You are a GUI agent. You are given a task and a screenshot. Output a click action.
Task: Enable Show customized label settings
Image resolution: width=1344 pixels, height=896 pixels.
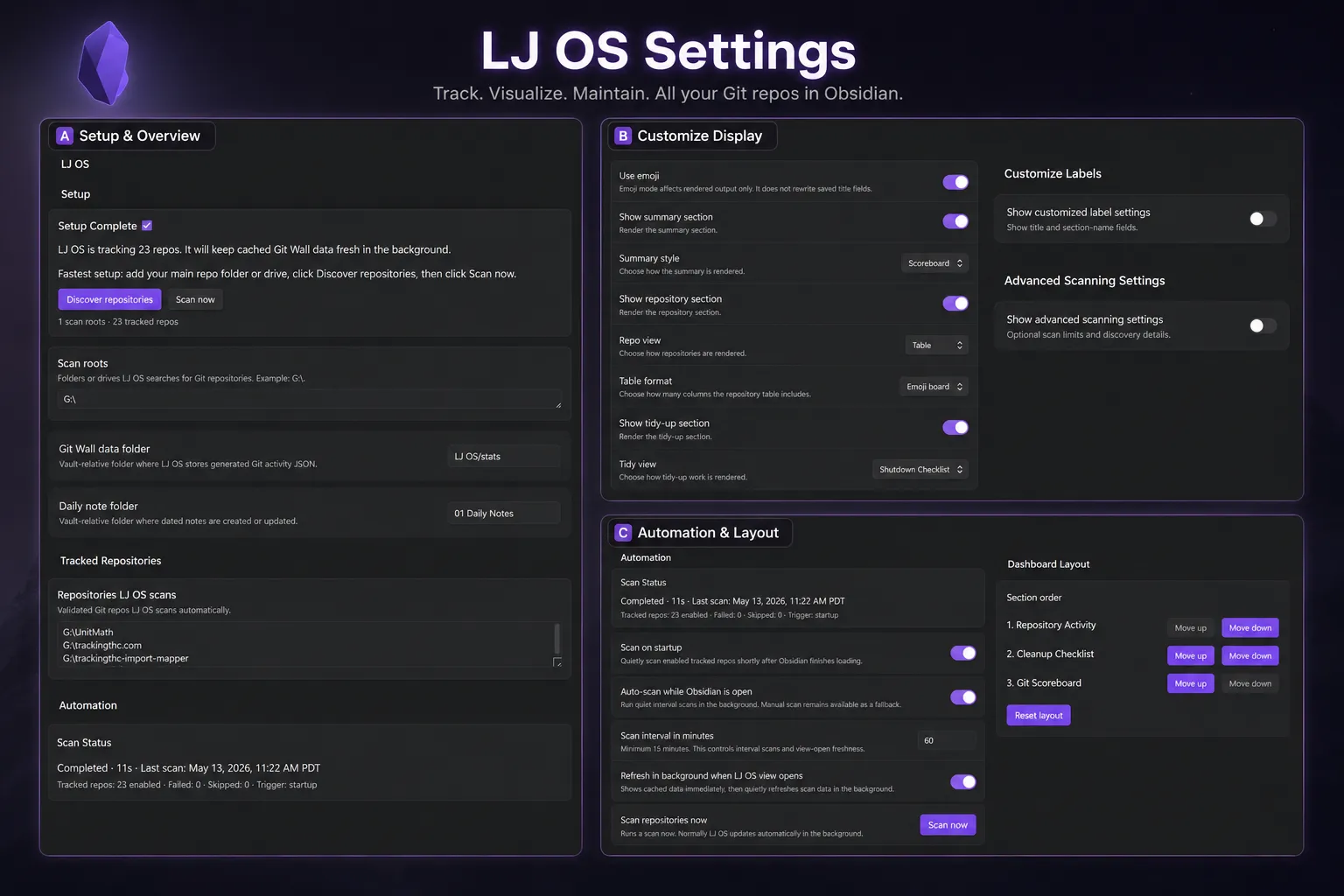(x=1263, y=219)
